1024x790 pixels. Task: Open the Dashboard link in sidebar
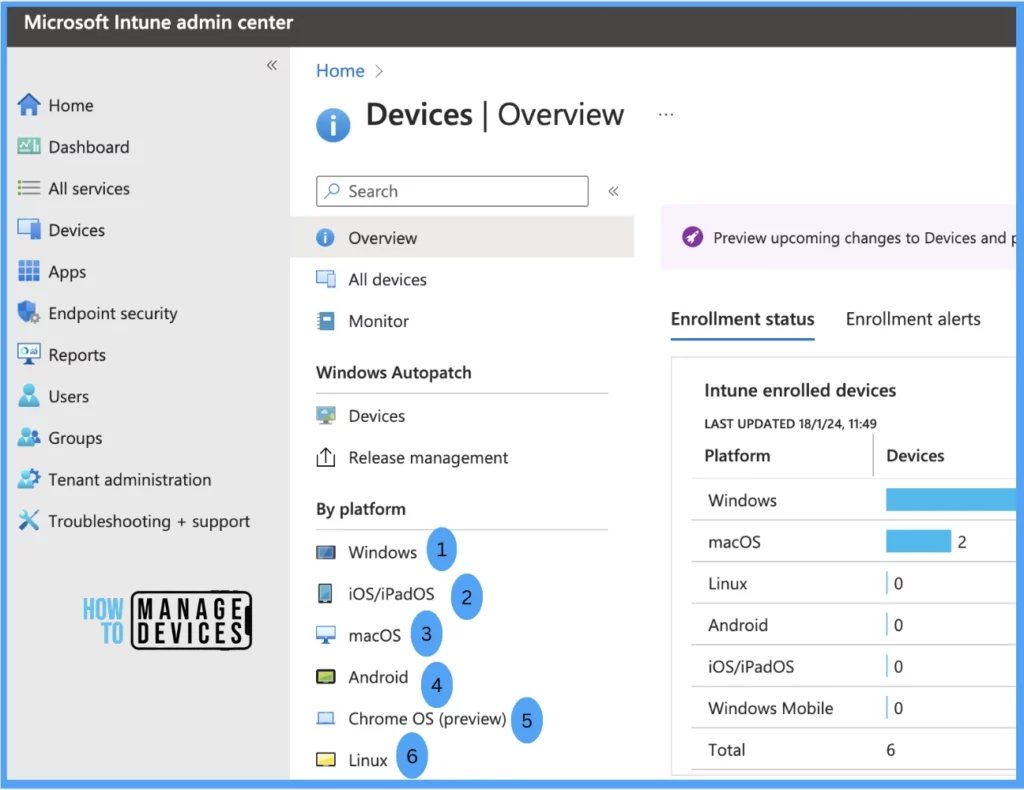click(x=89, y=147)
